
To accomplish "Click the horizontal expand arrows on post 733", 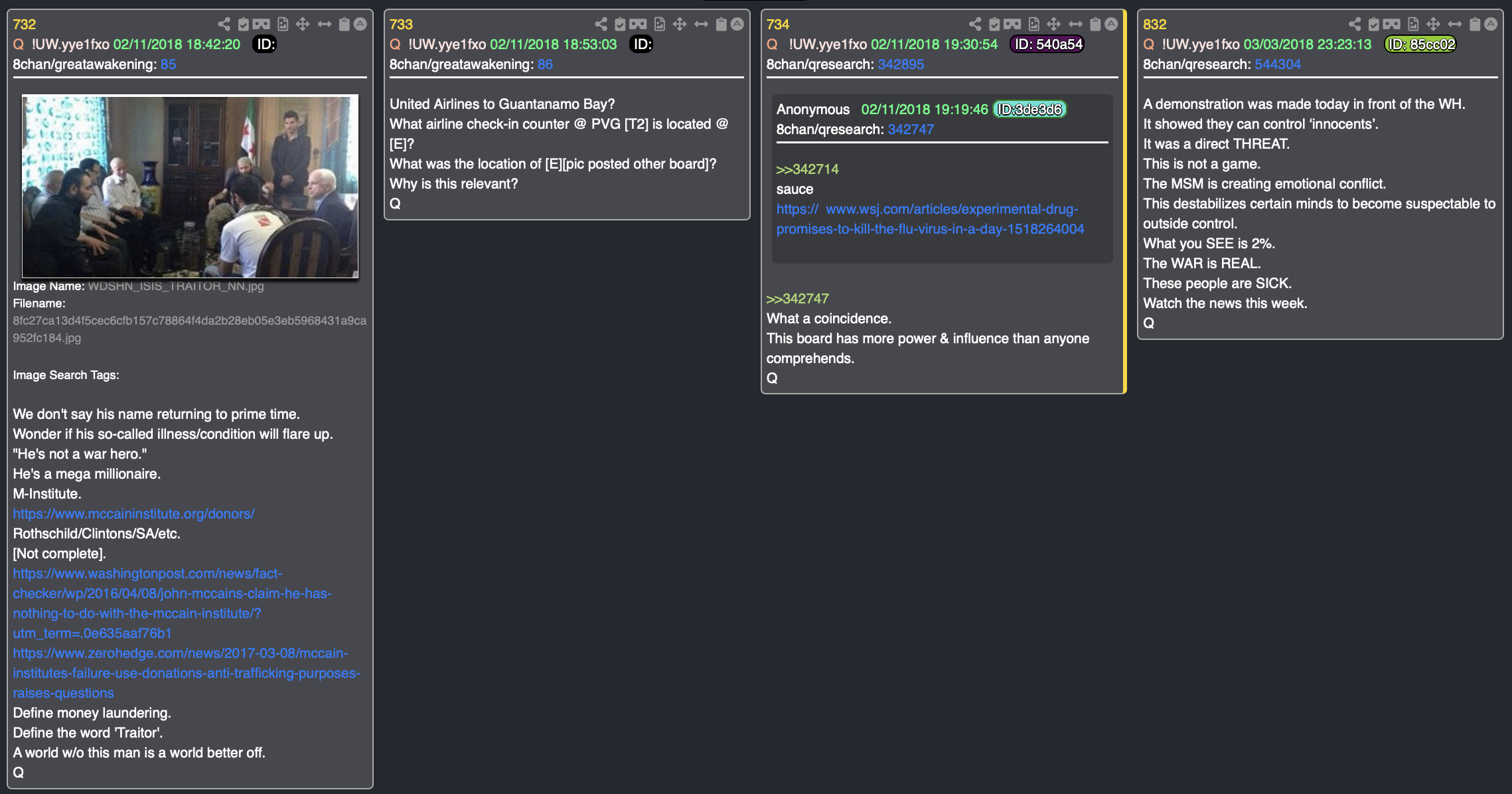I will [x=702, y=25].
